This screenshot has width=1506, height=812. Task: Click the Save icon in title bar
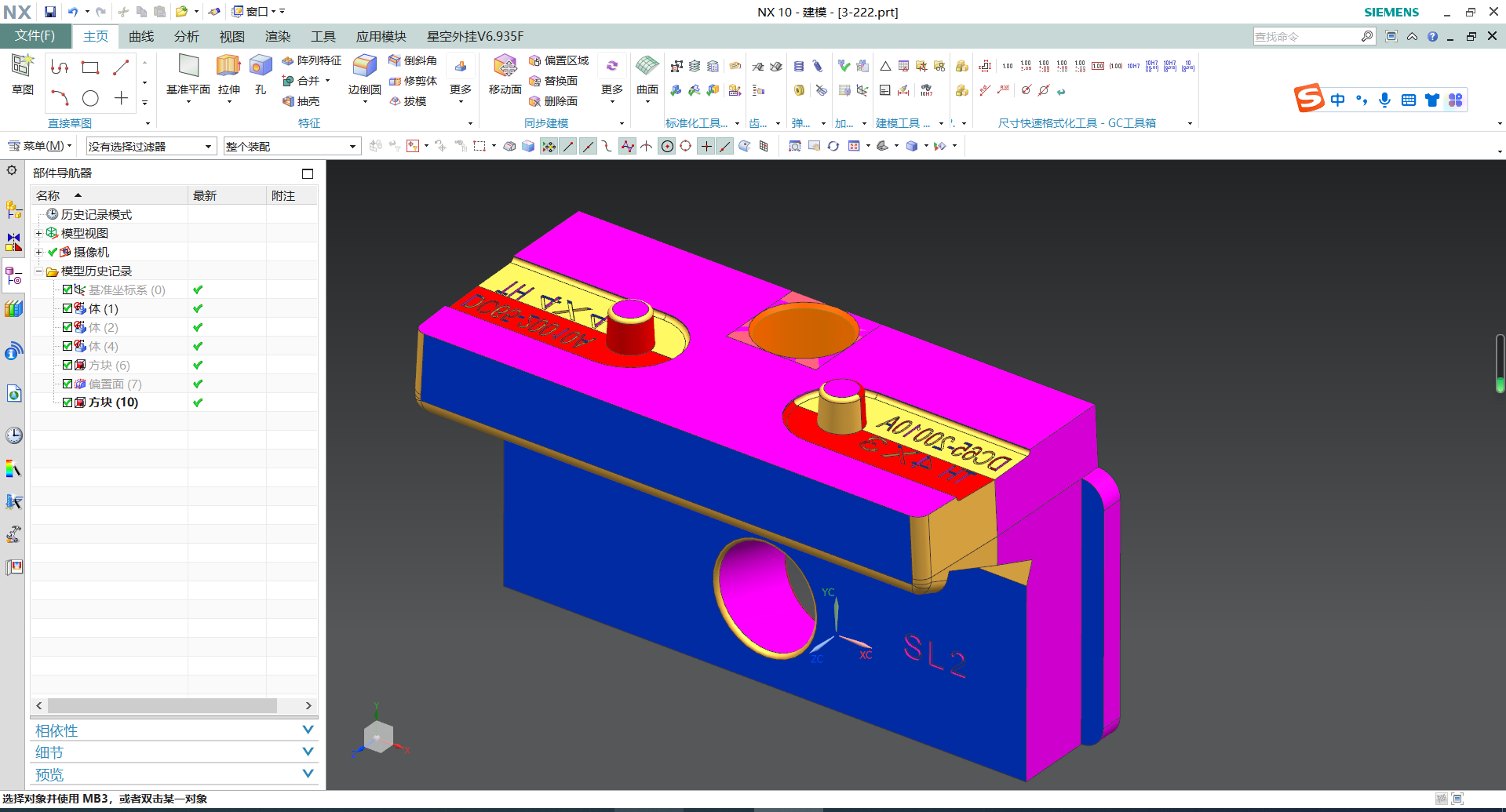click(x=50, y=12)
